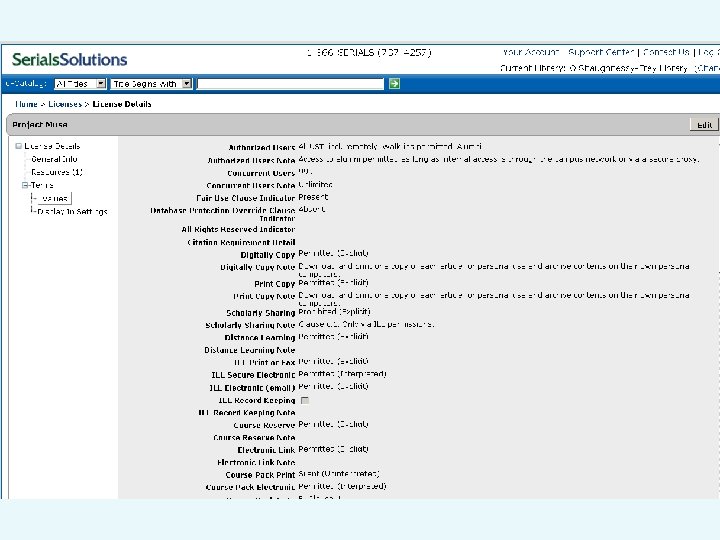Image resolution: width=720 pixels, height=540 pixels.
Task: Click in the e-Catalog search field
Action: tap(290, 84)
